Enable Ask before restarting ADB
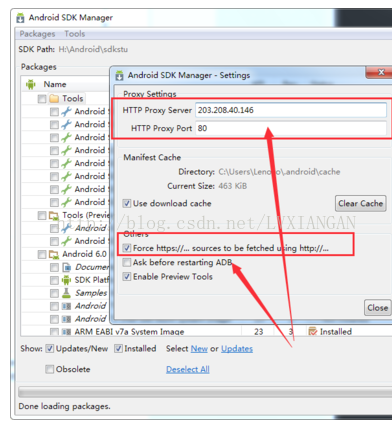 coord(127,262)
